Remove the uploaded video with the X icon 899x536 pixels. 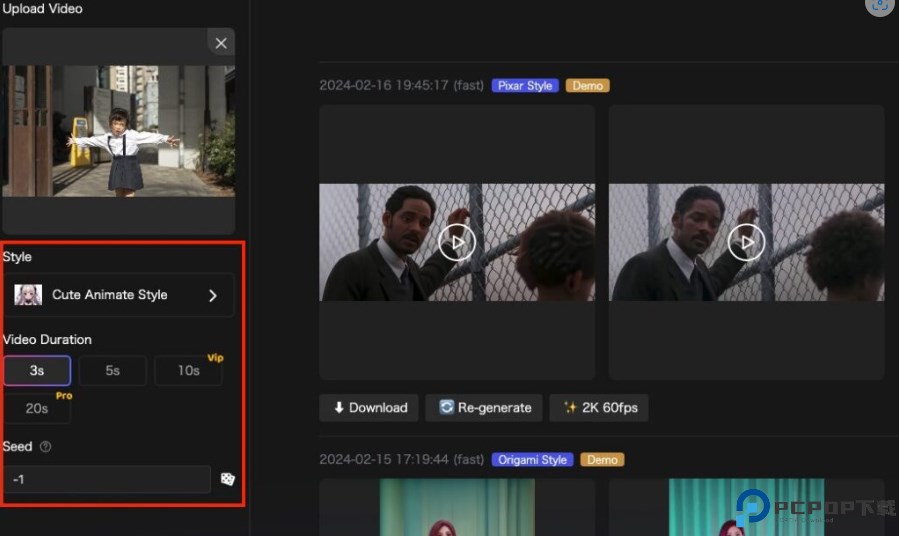tap(221, 43)
